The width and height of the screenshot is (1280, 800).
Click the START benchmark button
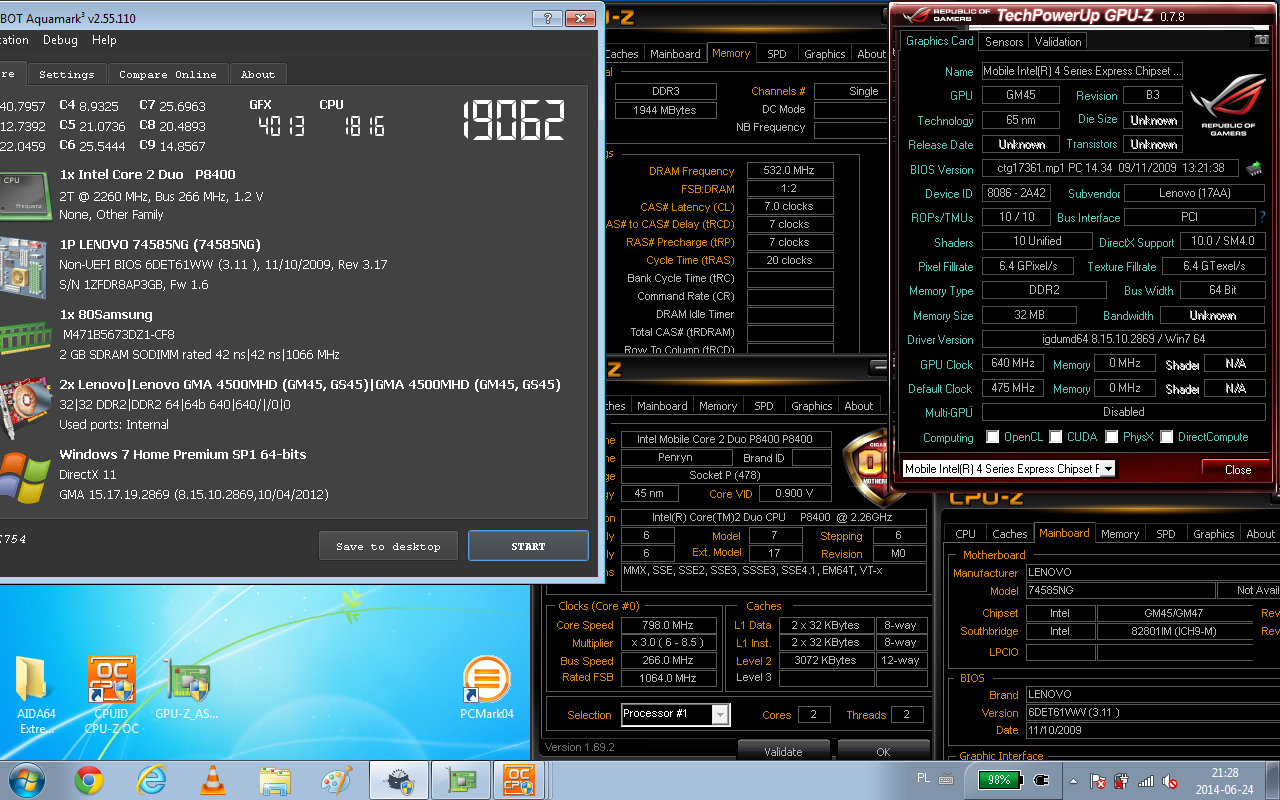coord(528,546)
